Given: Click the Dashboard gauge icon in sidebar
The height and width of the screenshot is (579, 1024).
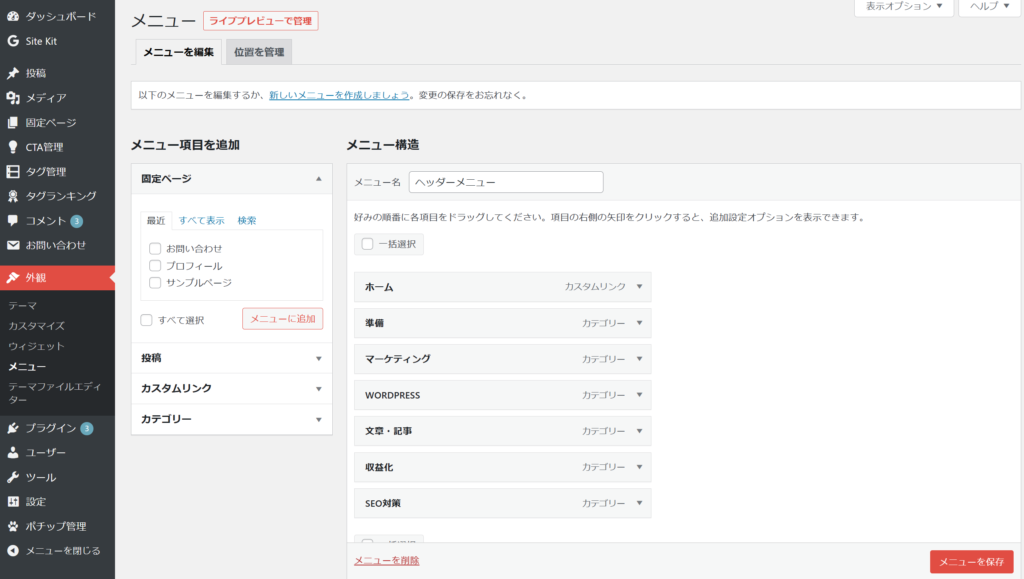Looking at the screenshot, I should [x=13, y=17].
